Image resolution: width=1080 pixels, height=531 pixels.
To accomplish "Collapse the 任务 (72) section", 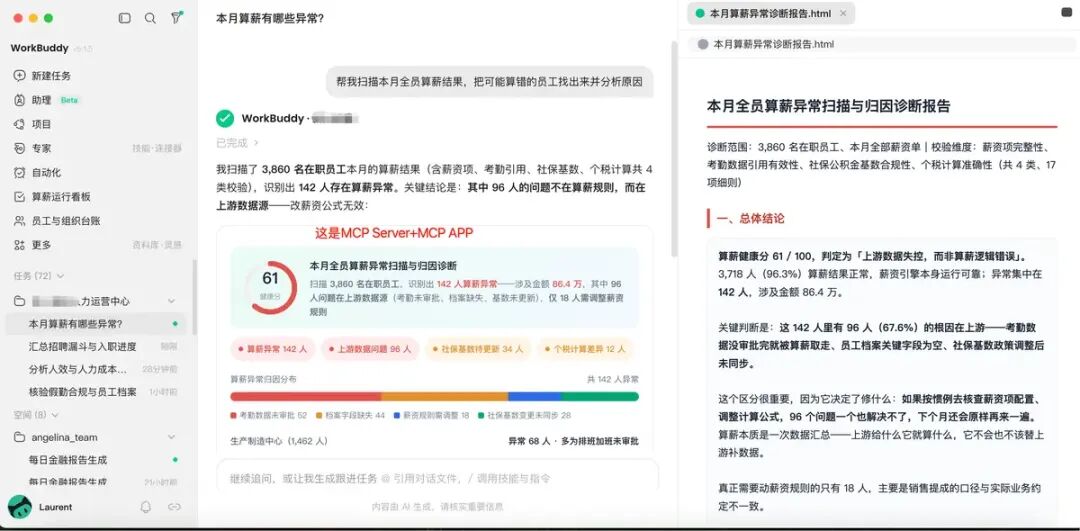I will pyautogui.click(x=39, y=275).
